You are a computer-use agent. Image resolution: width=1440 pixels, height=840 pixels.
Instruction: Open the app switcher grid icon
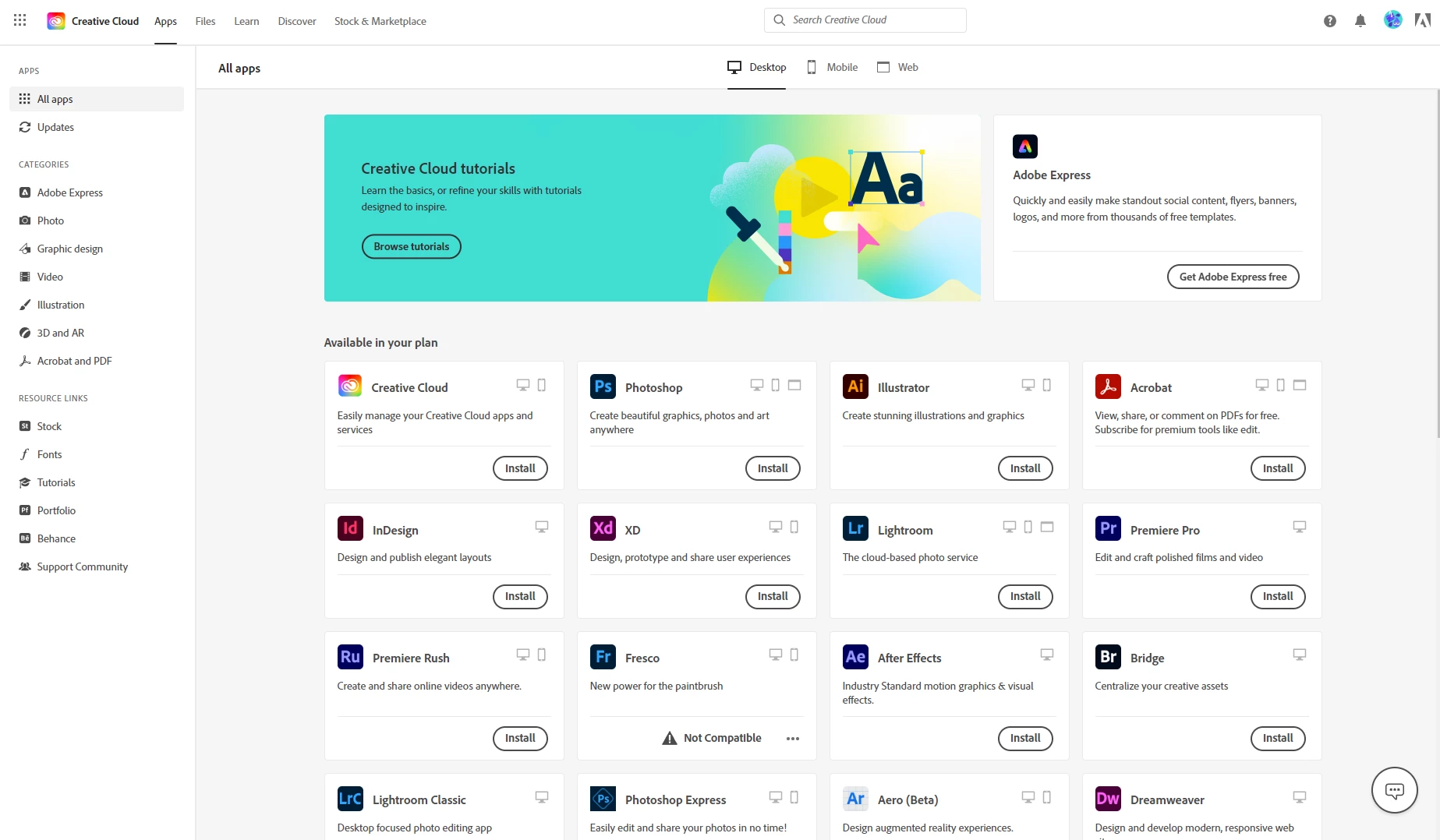point(20,21)
